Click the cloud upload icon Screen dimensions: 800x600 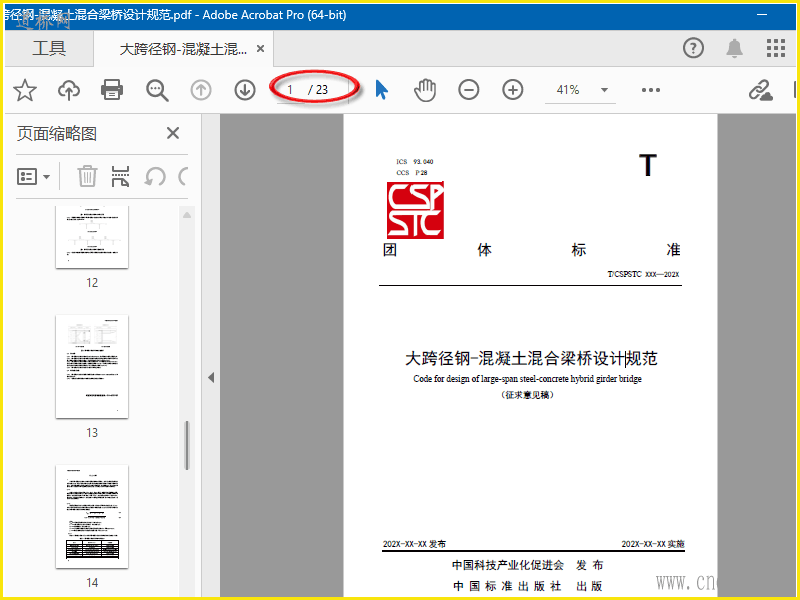[68, 90]
